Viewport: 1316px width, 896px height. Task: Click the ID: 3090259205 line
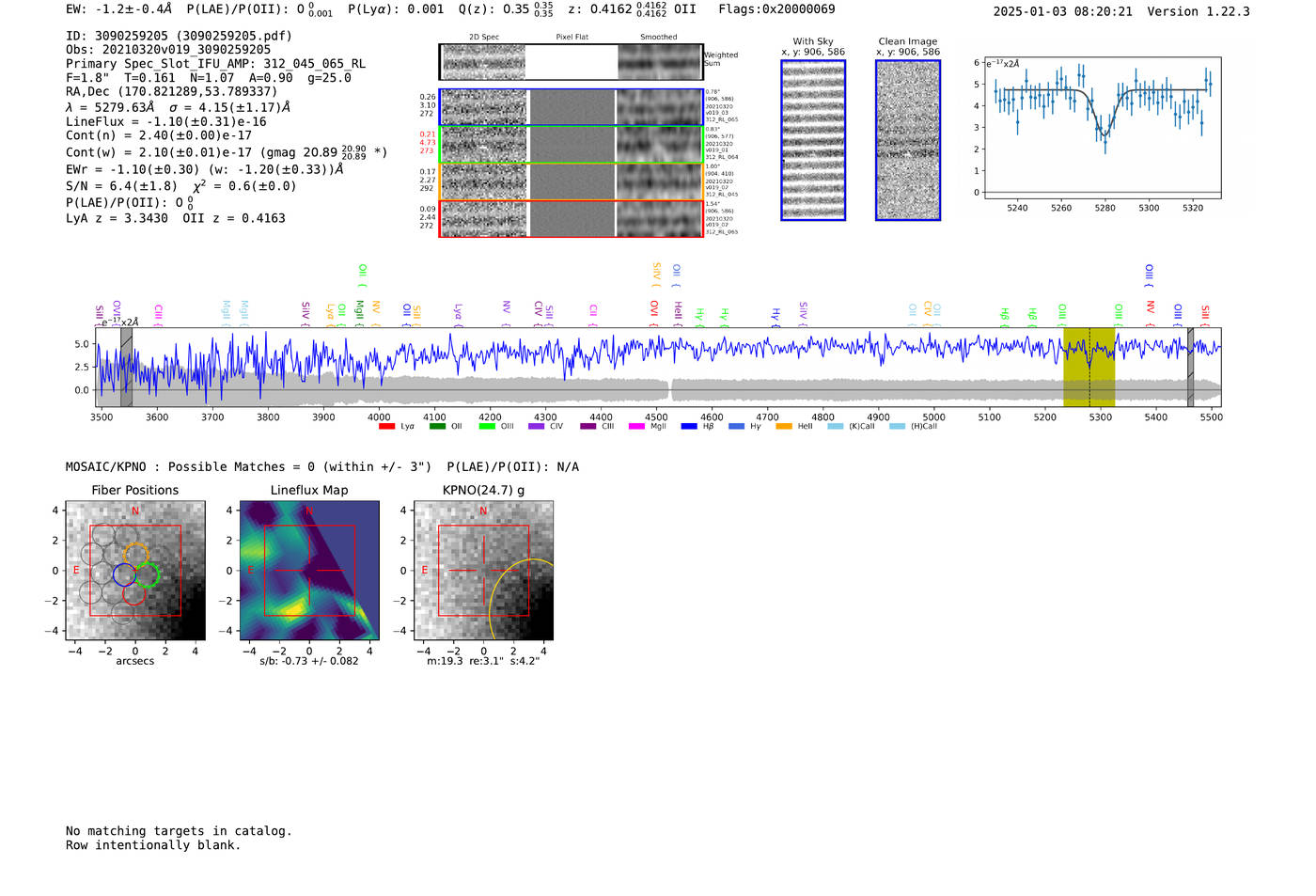pyautogui.click(x=180, y=36)
